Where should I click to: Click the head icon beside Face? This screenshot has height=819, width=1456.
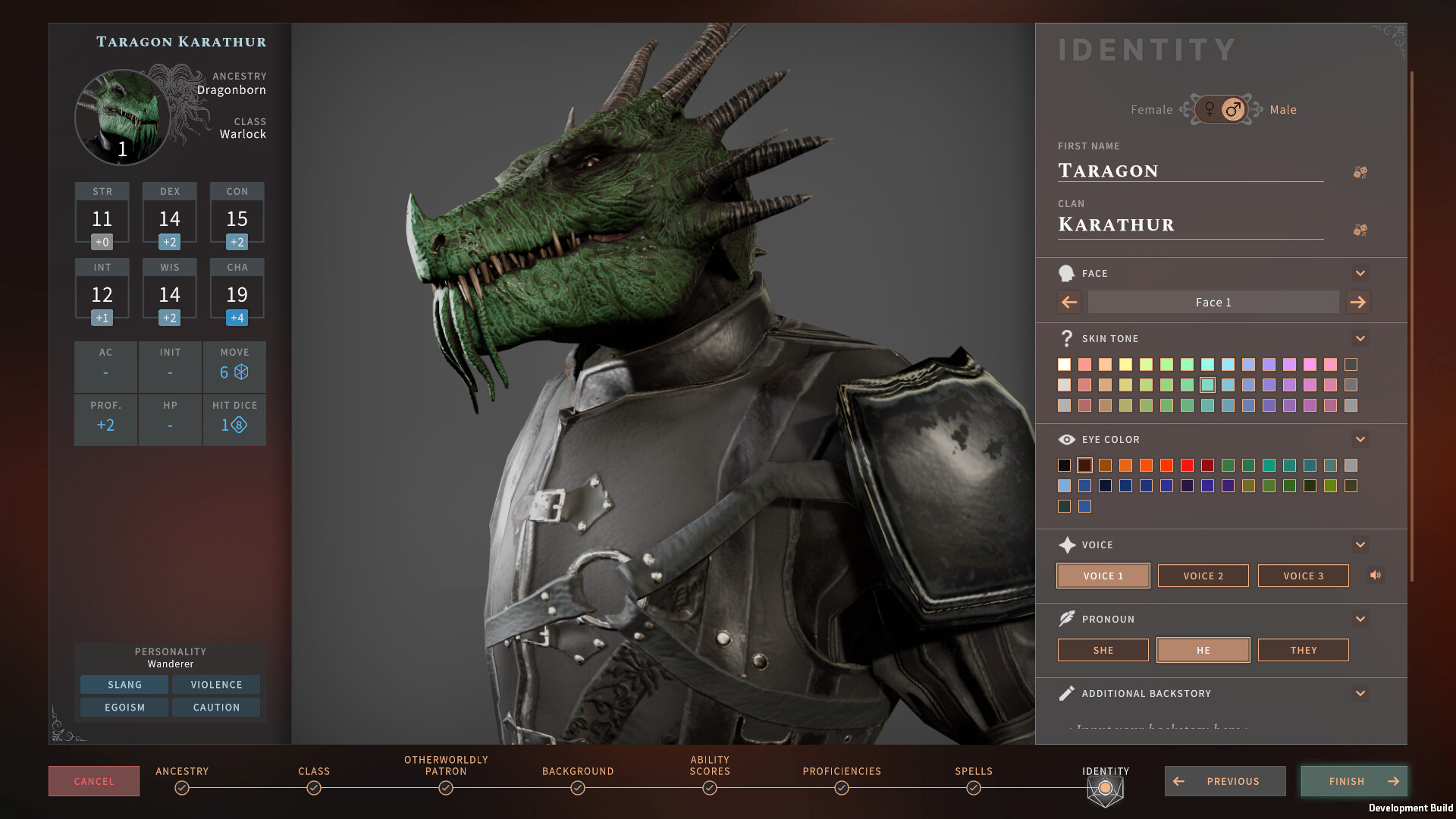(1067, 273)
